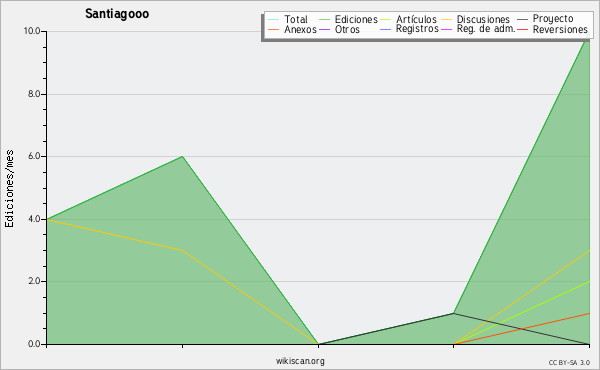The image size is (600, 370).
Task: Click the Reversiones legend label
Action: (560, 29)
